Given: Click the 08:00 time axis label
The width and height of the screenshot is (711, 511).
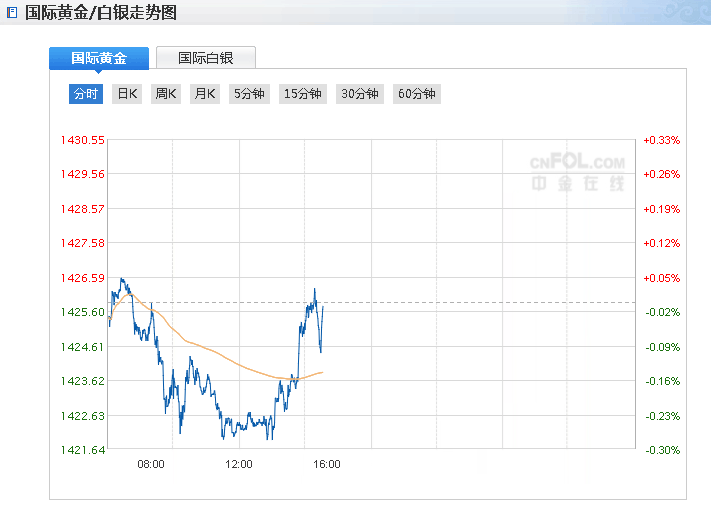Looking at the screenshot, I should [x=151, y=464].
